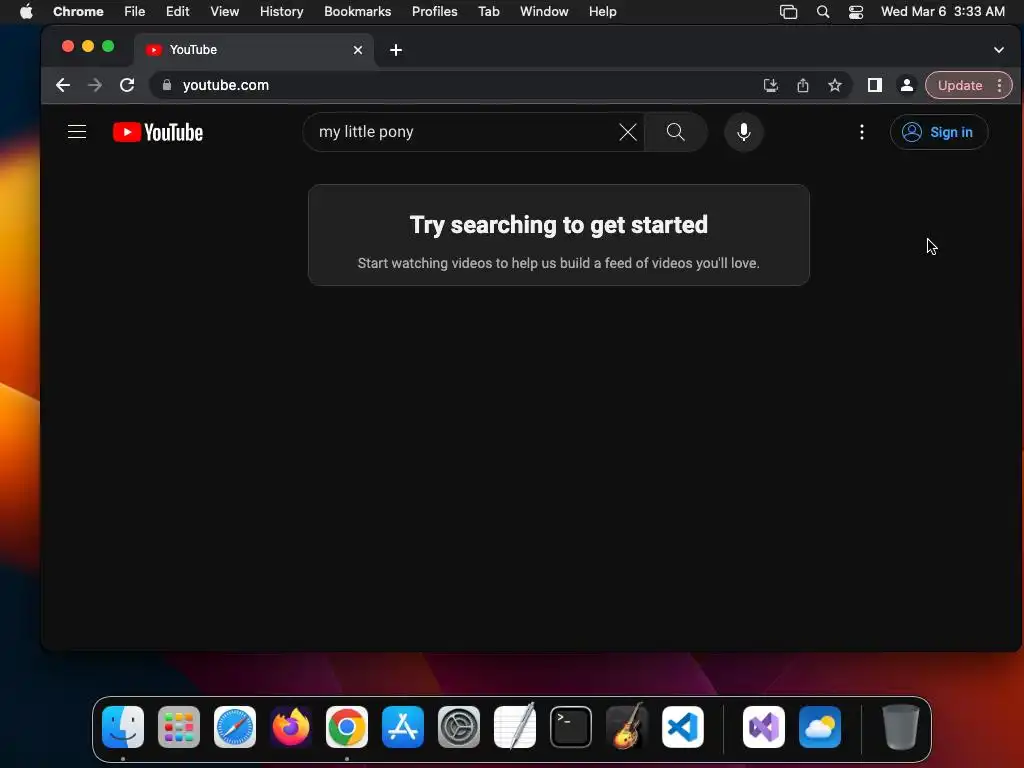The height and width of the screenshot is (768, 1024).
Task: Open Chrome app menu
Action: [x=78, y=11]
